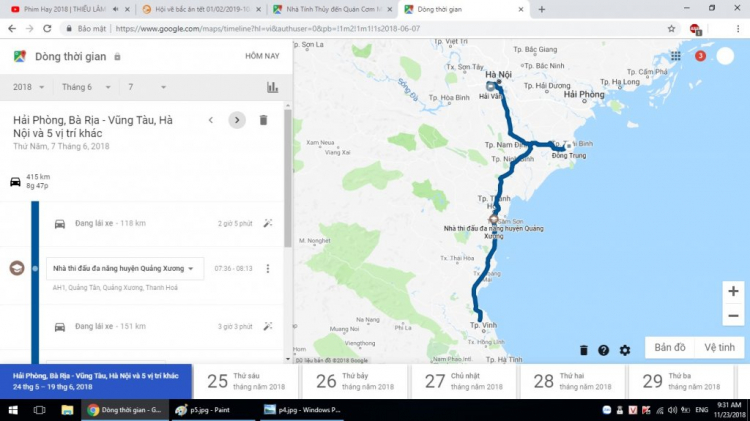This screenshot has height=421, width=750.
Task: Switch to Hỏi về bắc ăn tết tab
Action: pos(200,9)
